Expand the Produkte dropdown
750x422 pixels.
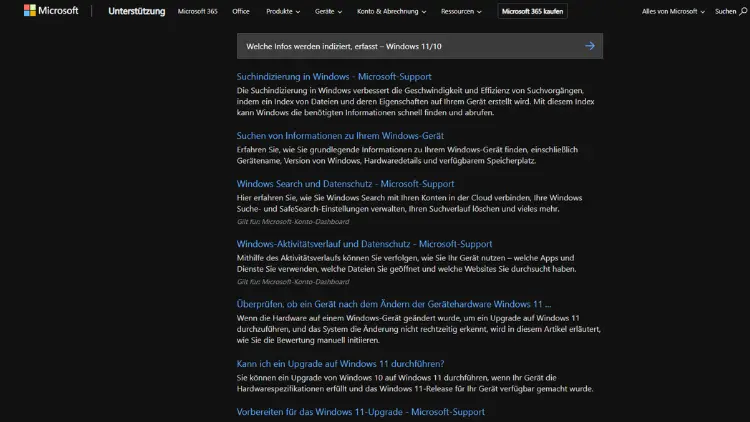coord(283,11)
